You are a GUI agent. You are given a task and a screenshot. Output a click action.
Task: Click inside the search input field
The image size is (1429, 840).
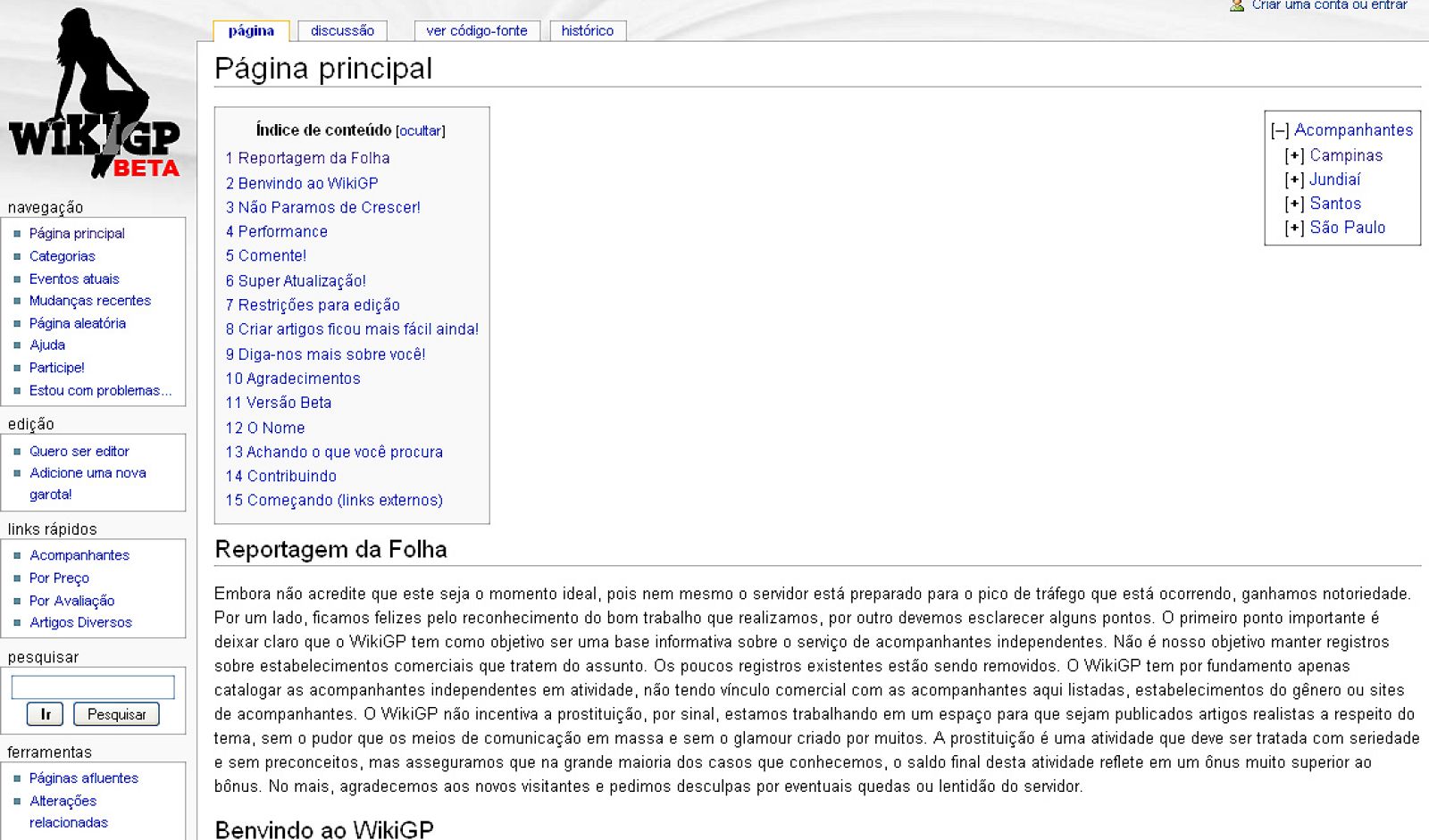(x=92, y=686)
